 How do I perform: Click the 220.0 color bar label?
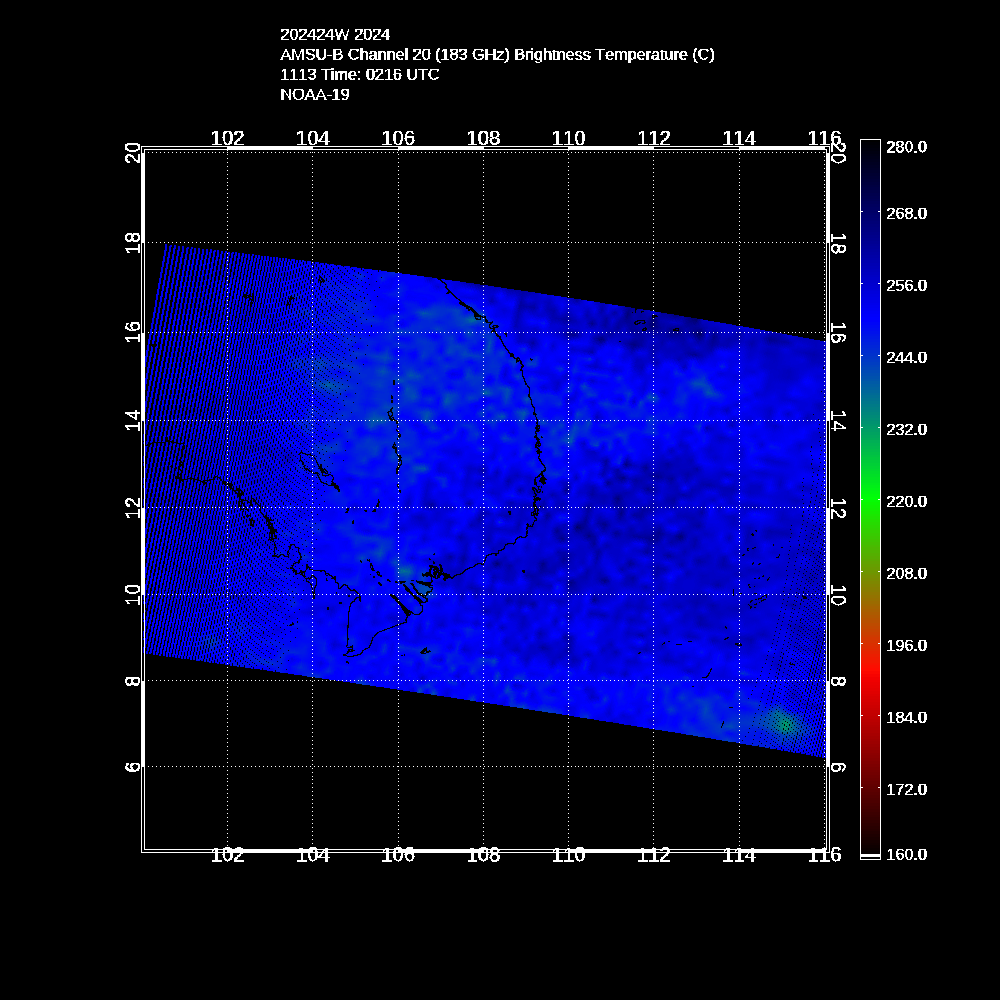[906, 501]
